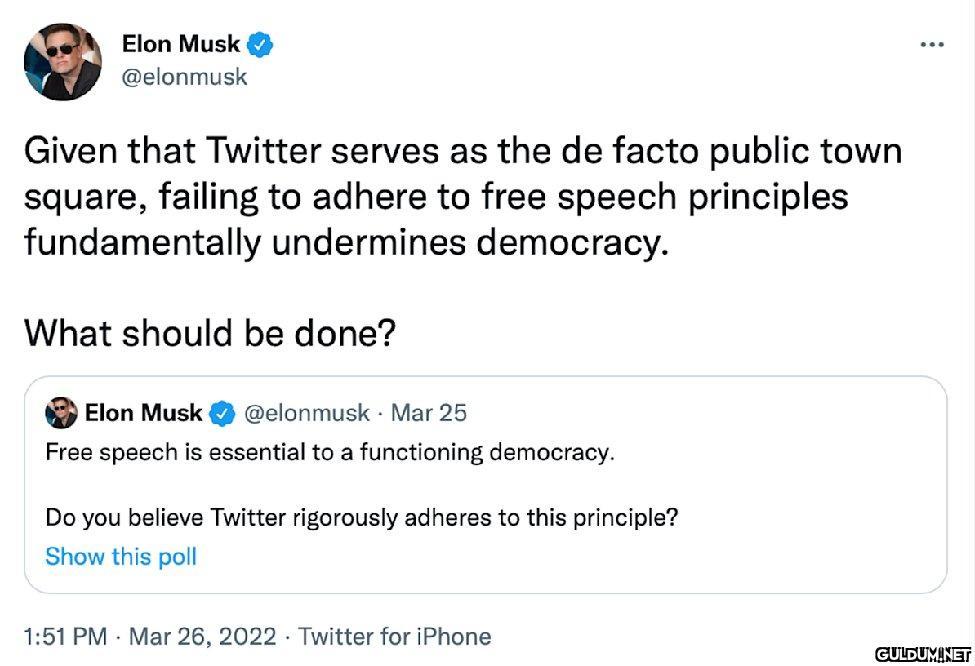Click Elon Musk's large profile avatar
975x666 pixels.
click(x=62, y=62)
